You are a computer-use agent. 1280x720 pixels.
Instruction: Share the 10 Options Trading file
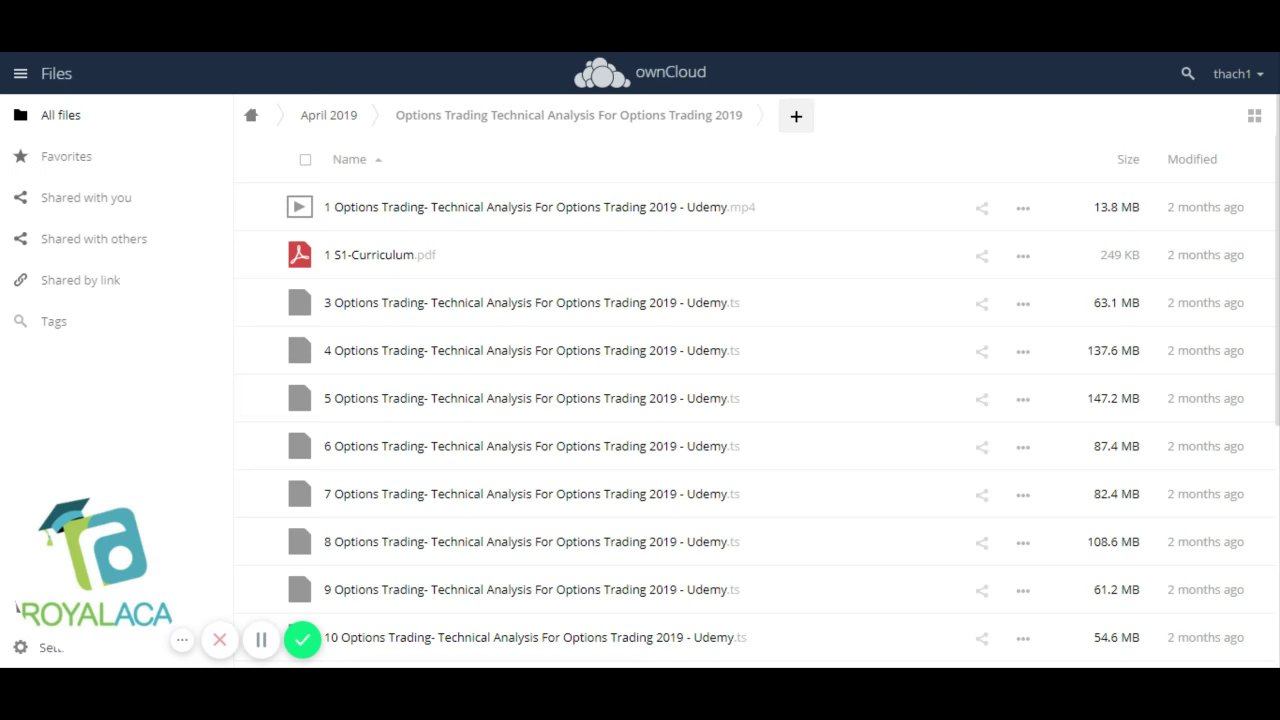tap(982, 638)
